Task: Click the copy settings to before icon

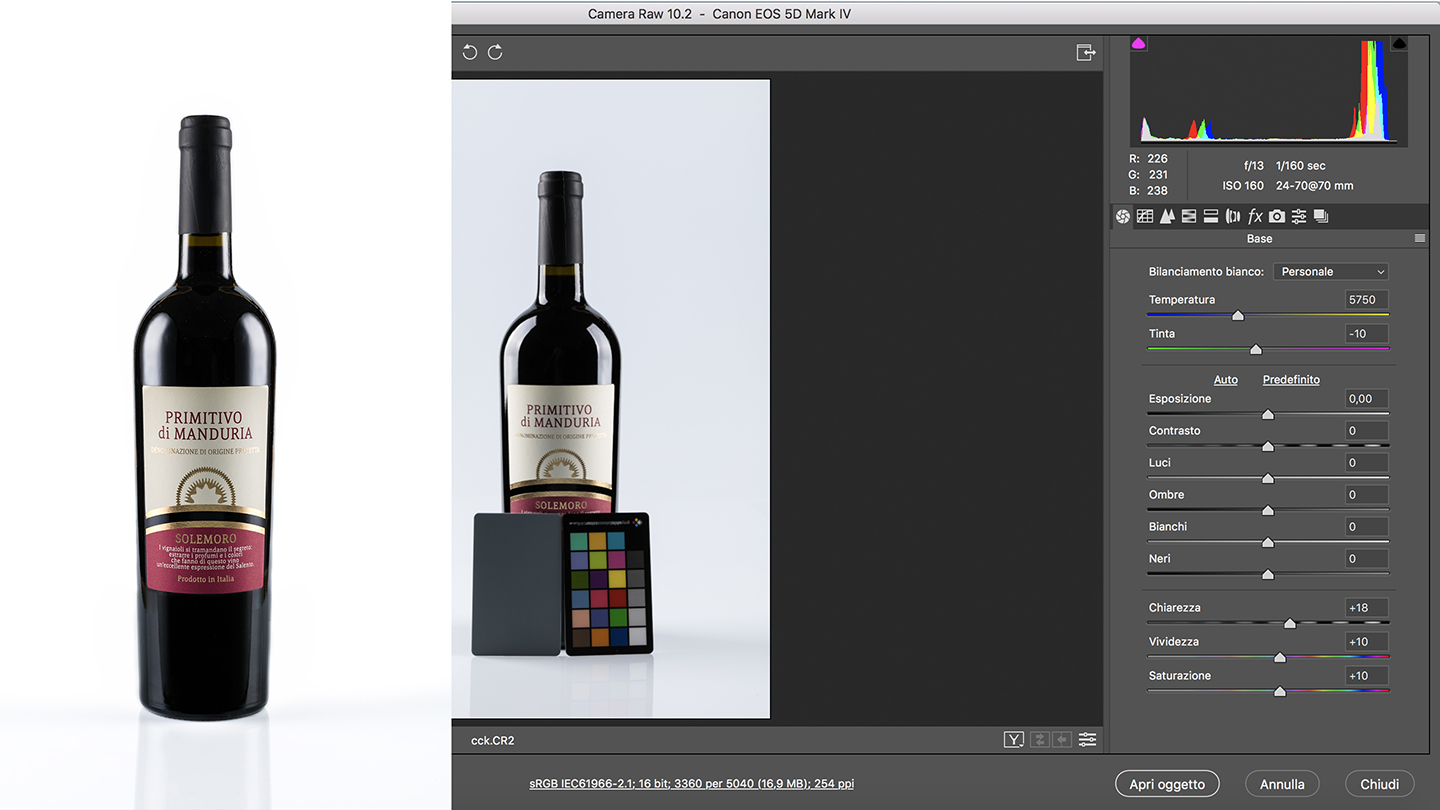Action: click(1062, 740)
